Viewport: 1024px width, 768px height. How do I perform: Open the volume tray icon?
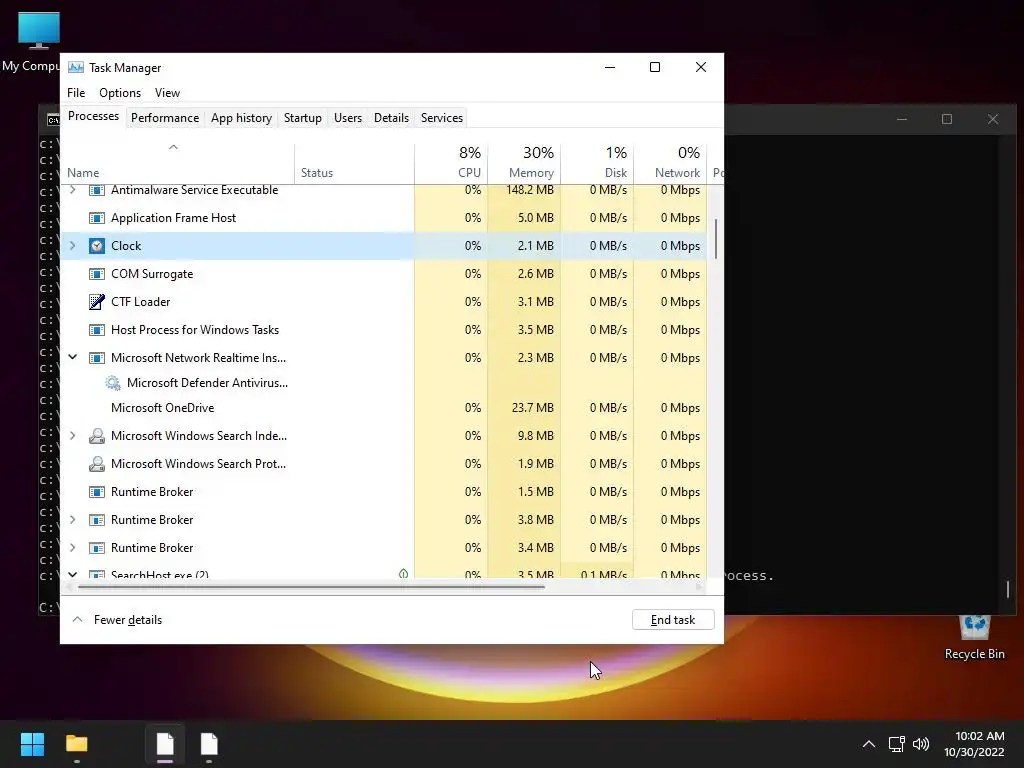(921, 744)
